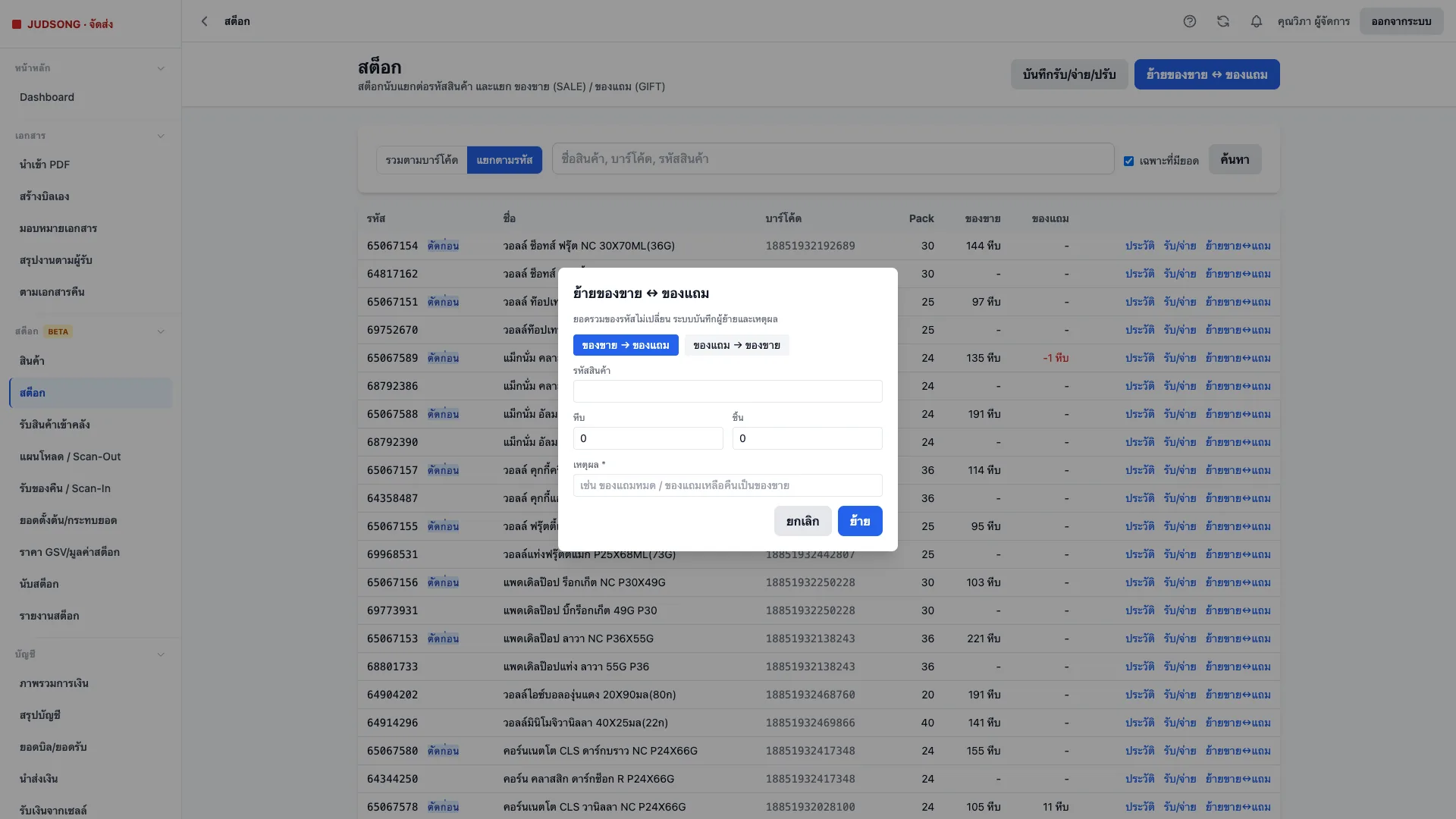
Task: Open the notifications bell
Action: 1257,21
